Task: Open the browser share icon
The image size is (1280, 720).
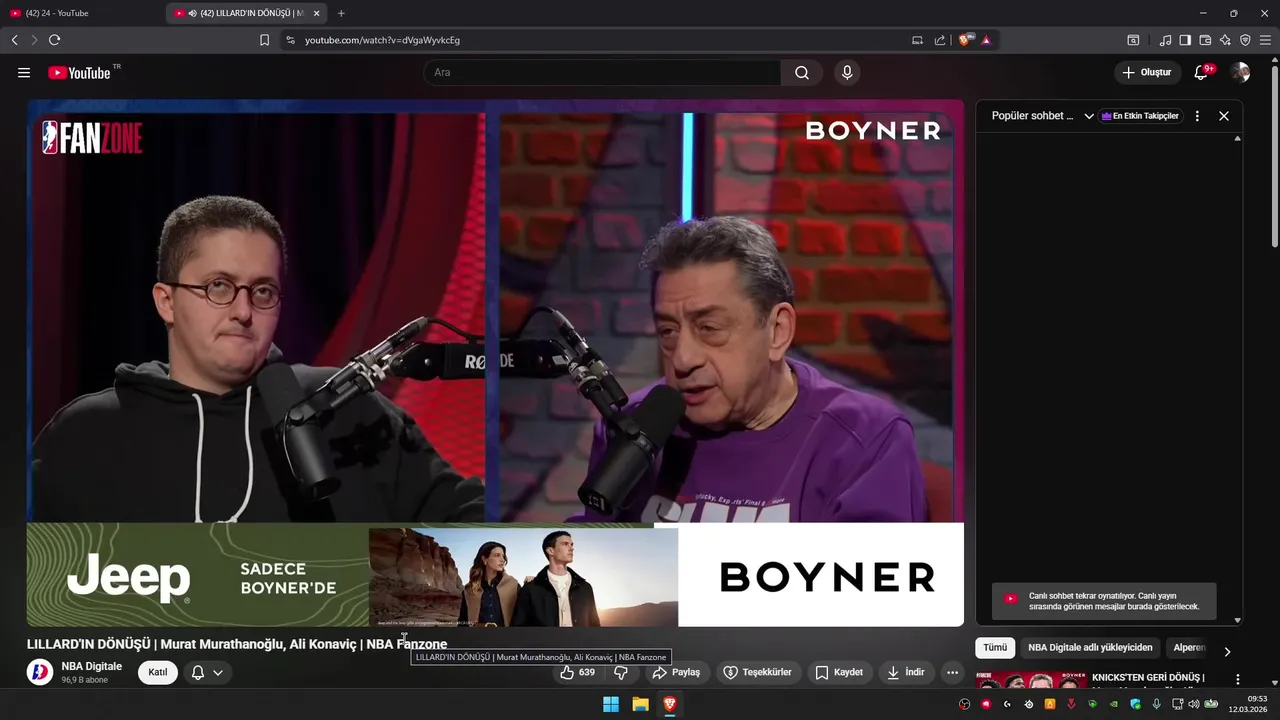Action: click(940, 40)
